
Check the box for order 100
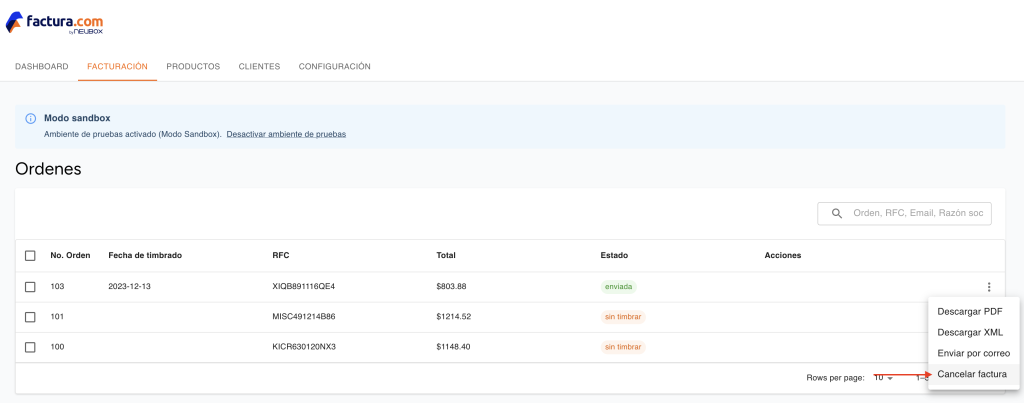30,347
